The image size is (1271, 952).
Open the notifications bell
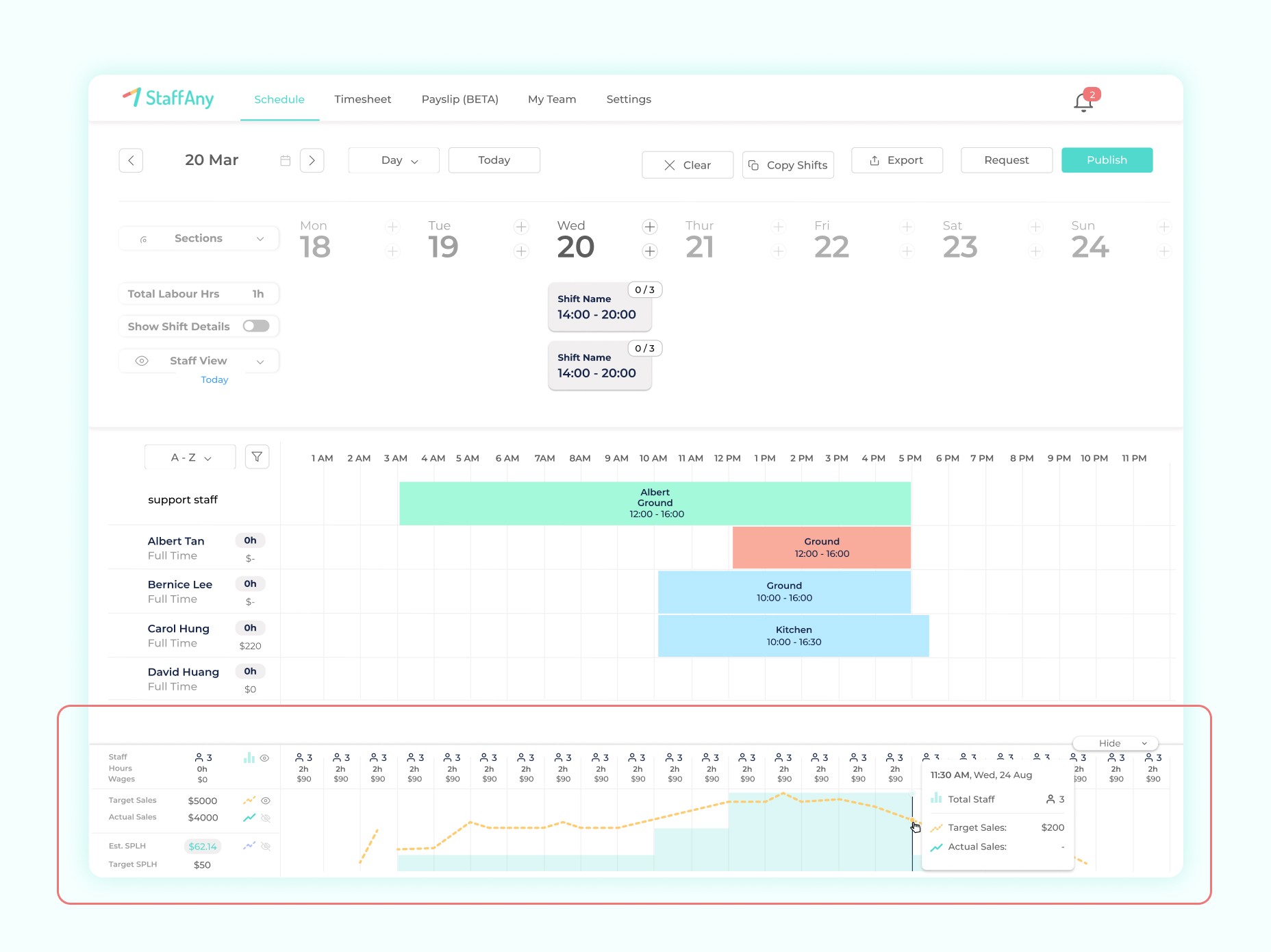coord(1083,101)
